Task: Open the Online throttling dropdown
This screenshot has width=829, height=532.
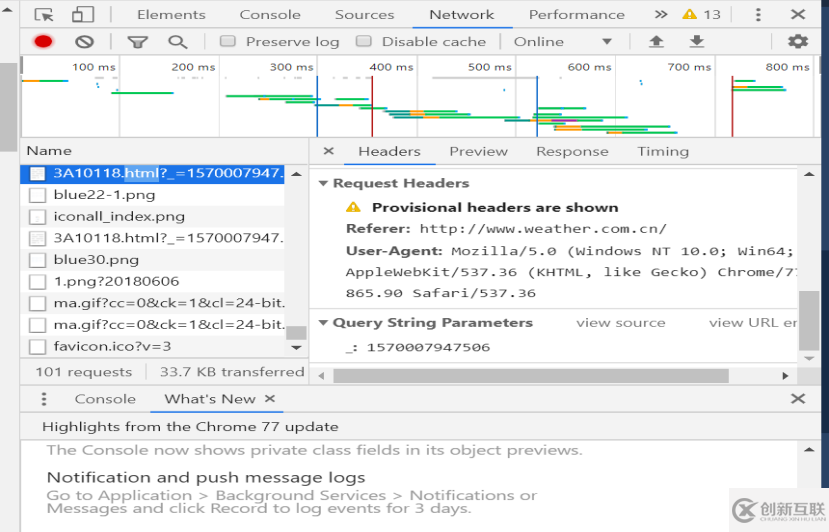Action: click(x=562, y=42)
